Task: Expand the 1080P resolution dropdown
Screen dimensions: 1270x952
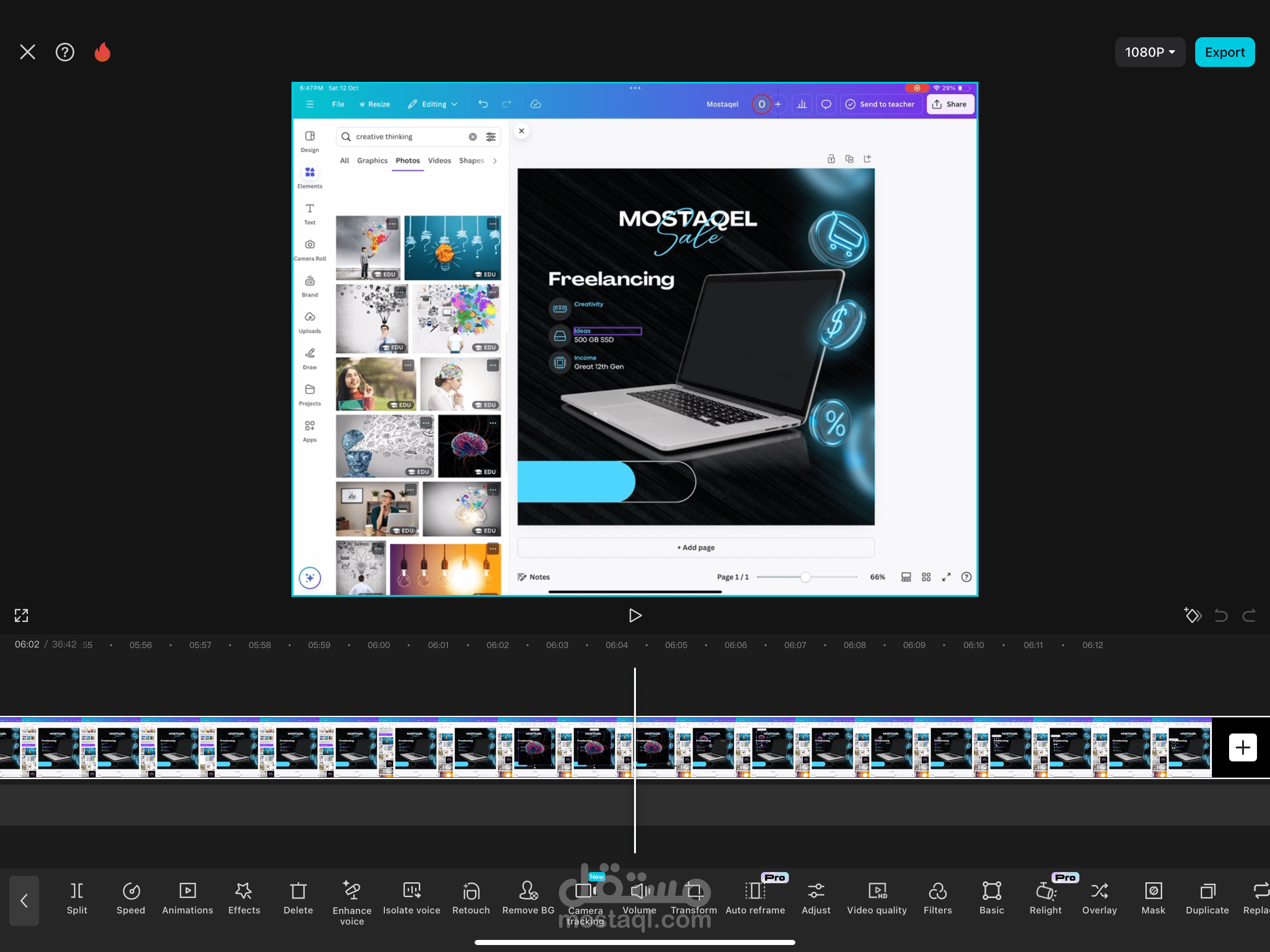Action: tap(1150, 52)
